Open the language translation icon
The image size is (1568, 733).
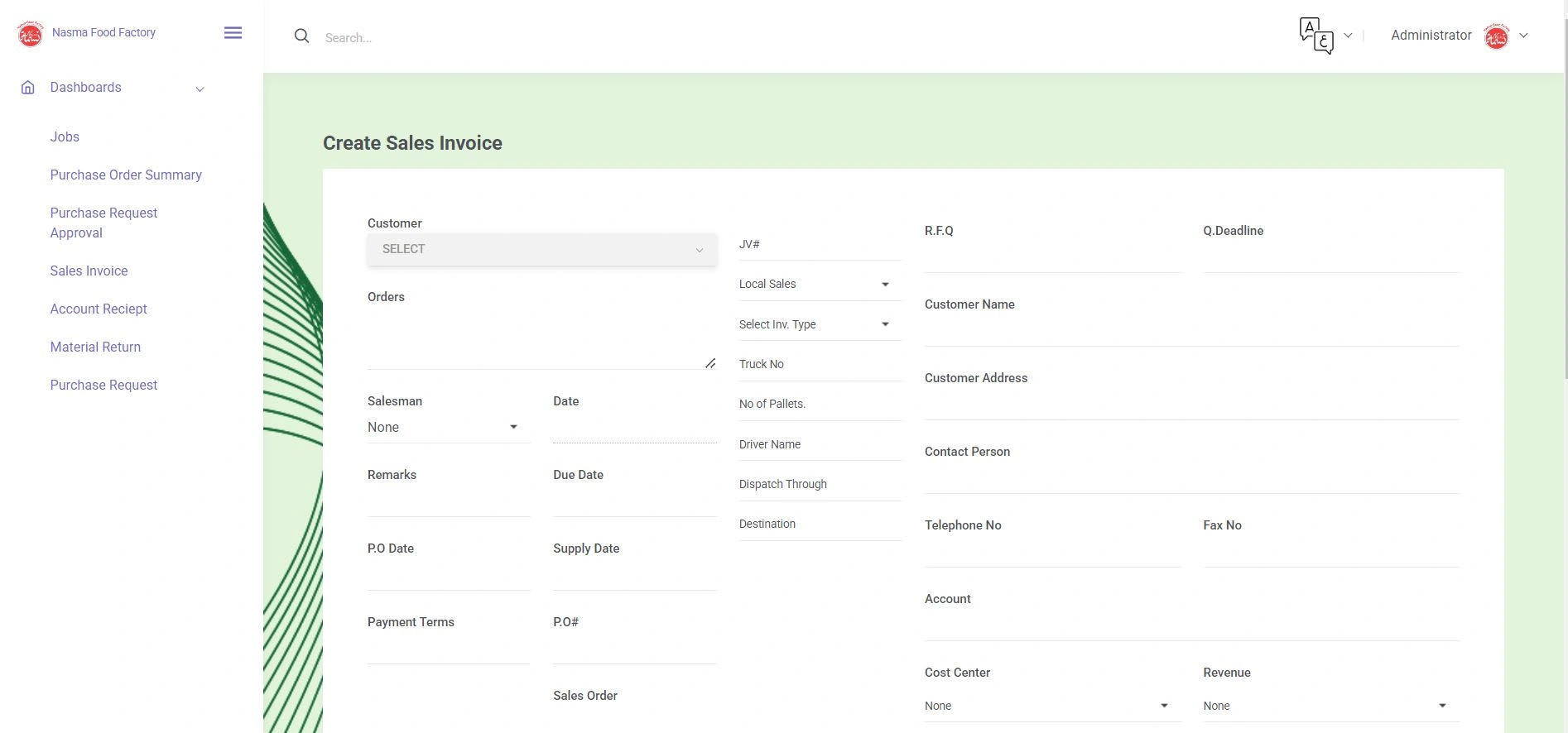pyautogui.click(x=1315, y=36)
